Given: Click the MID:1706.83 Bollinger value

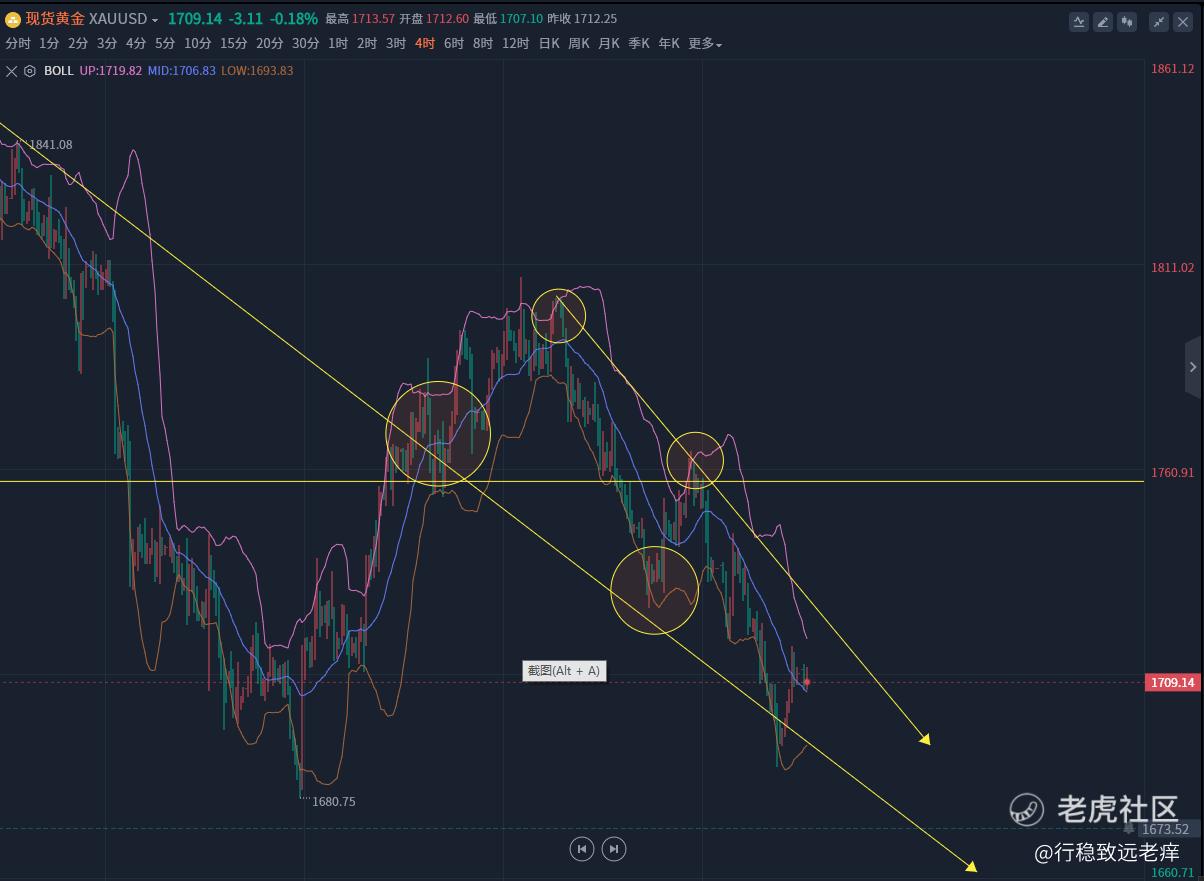Looking at the screenshot, I should (x=182, y=71).
